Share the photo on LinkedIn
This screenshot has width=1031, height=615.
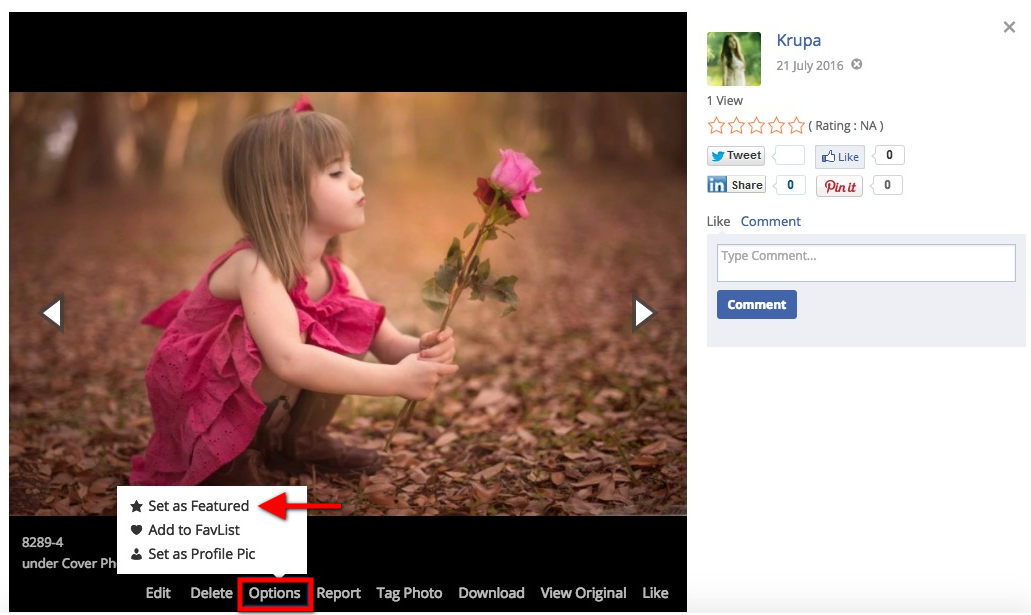pos(736,185)
